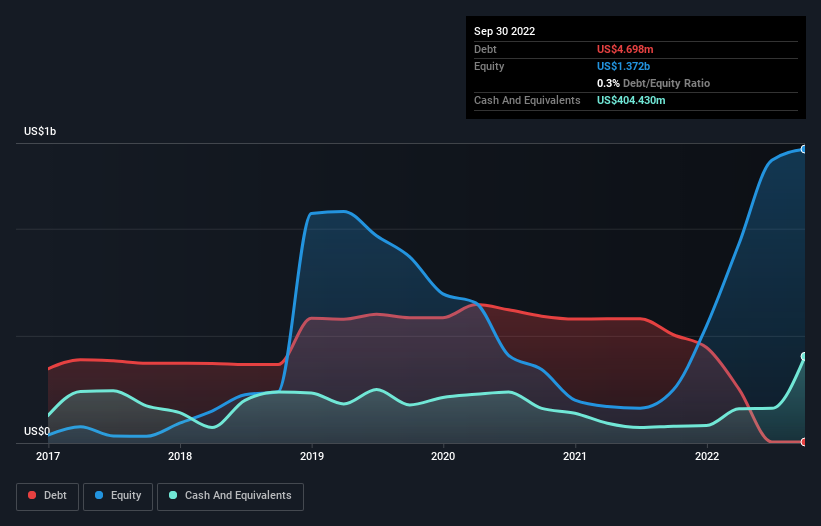Screen dimensions: 821x526
Task: Click the 2018 x-axis label
Action: 180,456
